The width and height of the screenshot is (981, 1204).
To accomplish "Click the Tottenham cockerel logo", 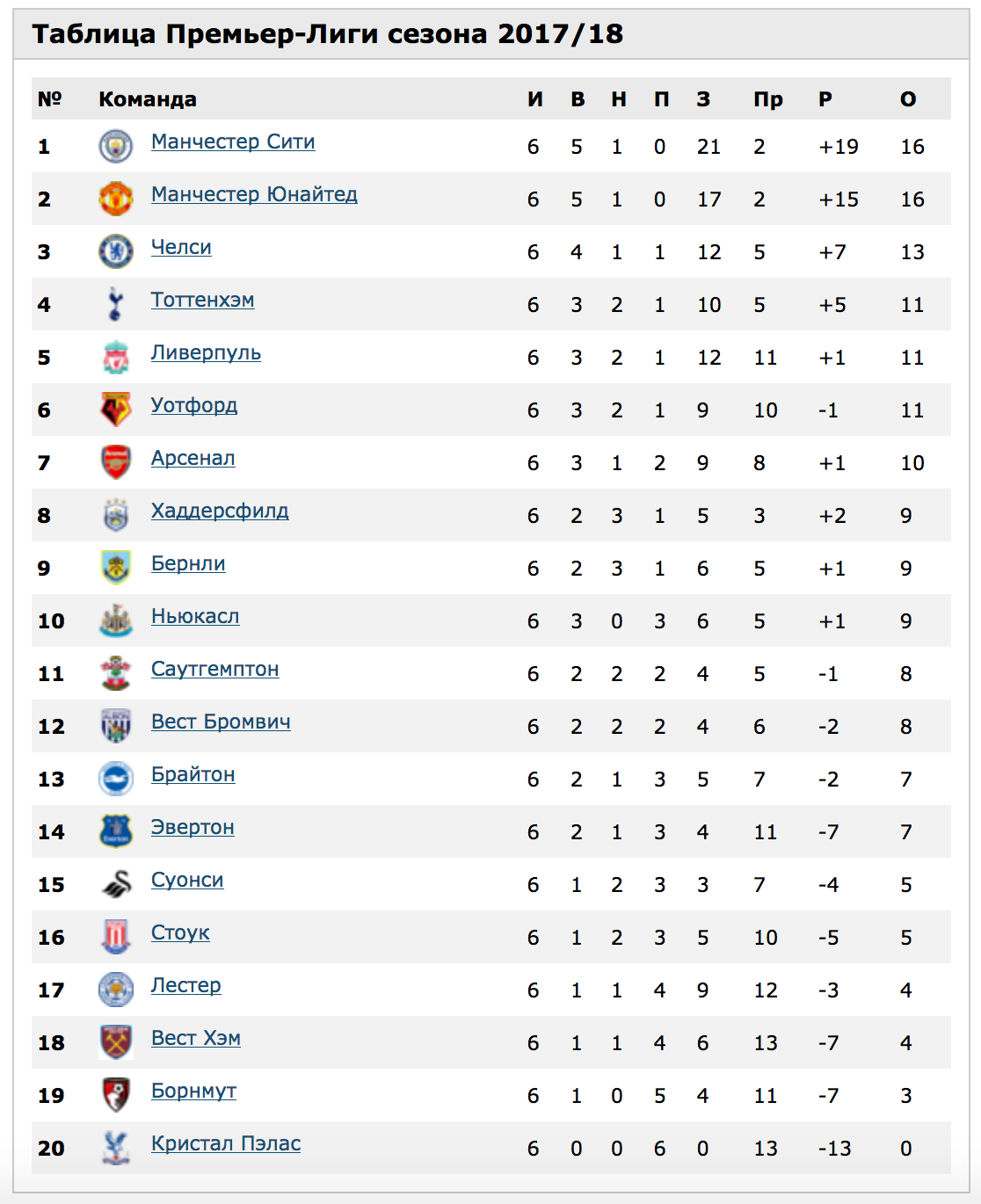I will tap(115, 304).
